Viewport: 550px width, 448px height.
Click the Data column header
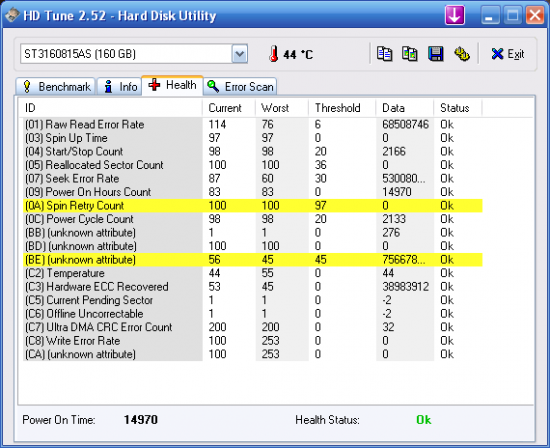(x=405, y=108)
